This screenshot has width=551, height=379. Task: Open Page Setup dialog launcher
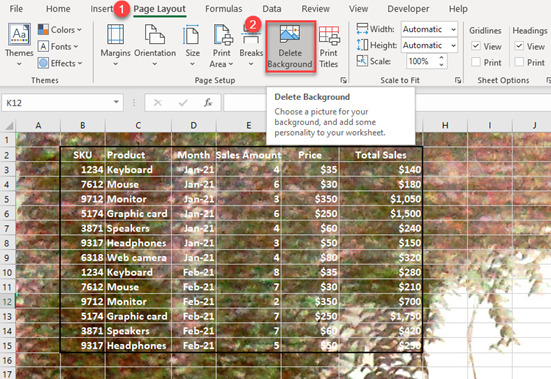click(343, 80)
